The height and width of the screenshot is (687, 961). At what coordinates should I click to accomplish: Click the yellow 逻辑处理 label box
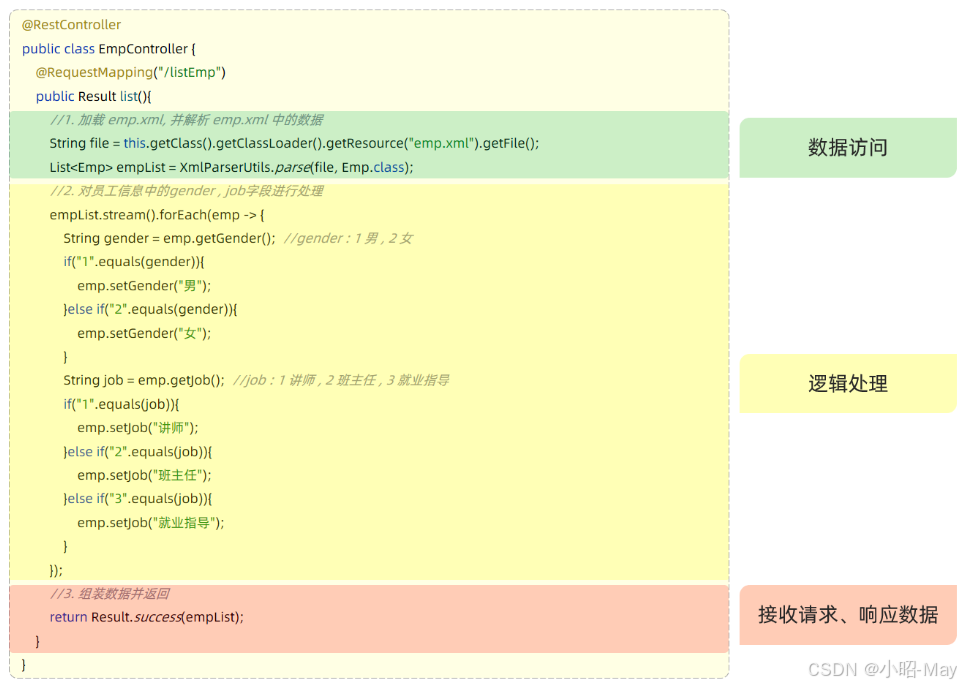pyautogui.click(x=848, y=384)
